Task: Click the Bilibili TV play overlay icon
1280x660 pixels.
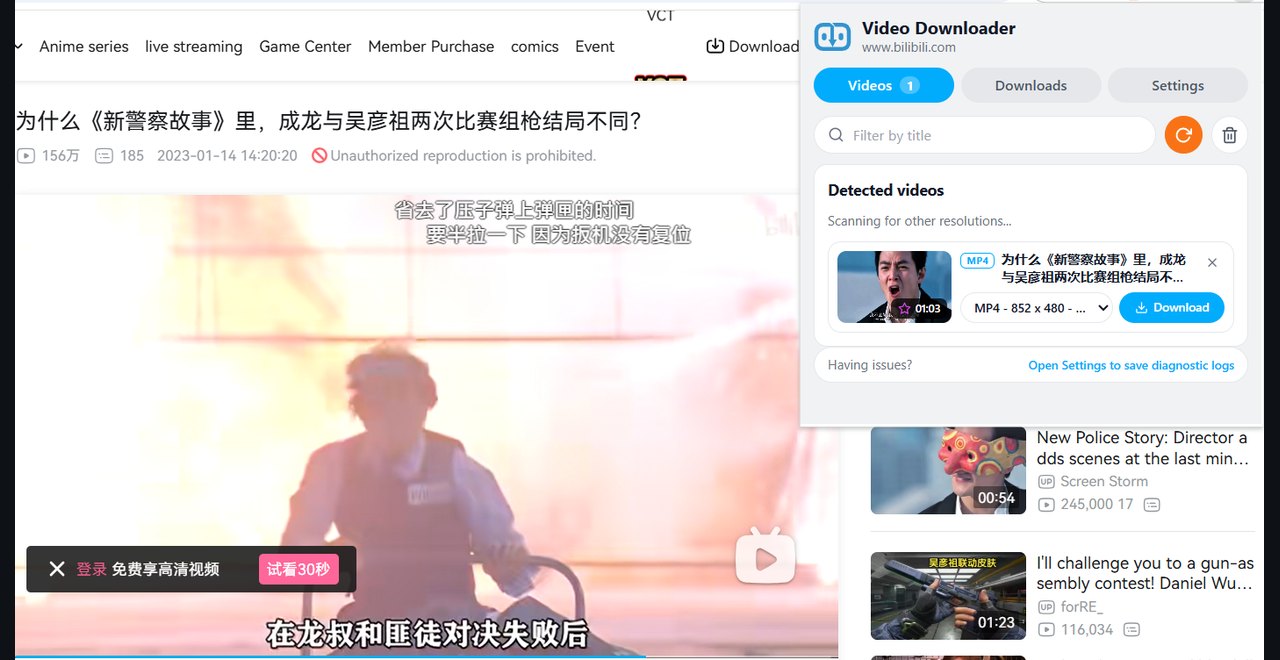Action: [x=765, y=555]
